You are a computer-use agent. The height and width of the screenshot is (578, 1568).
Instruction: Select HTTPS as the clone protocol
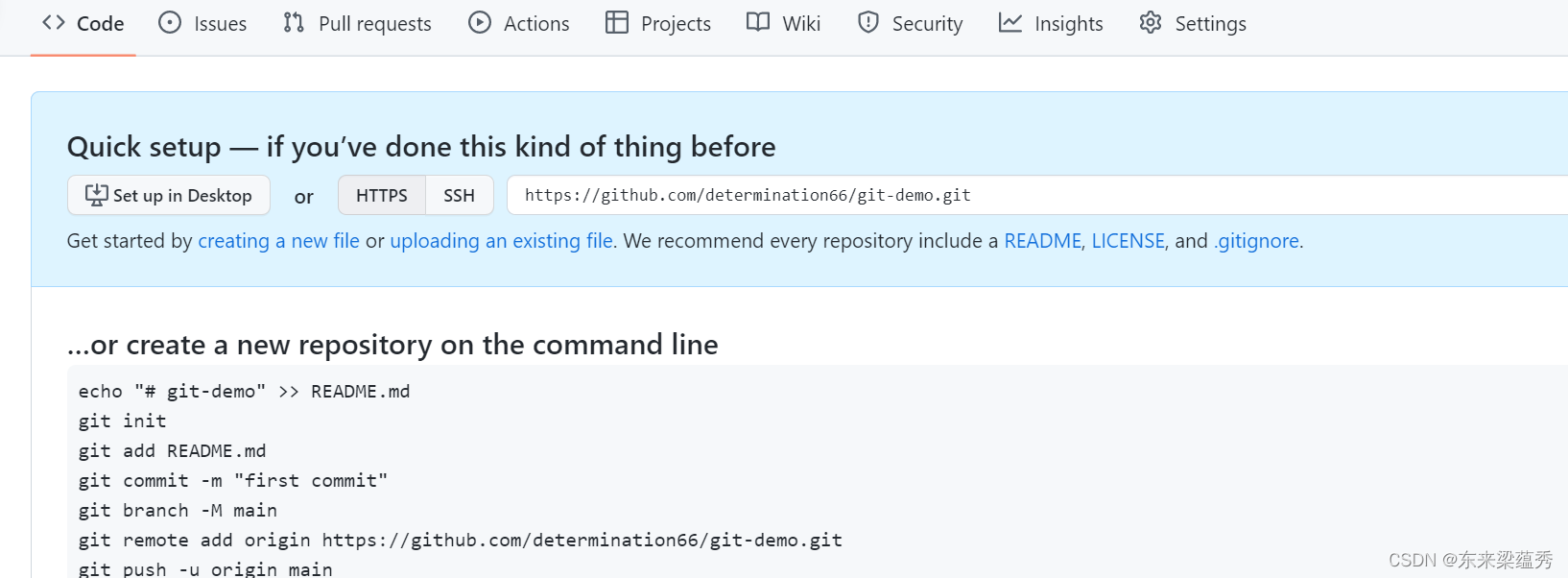click(x=381, y=195)
